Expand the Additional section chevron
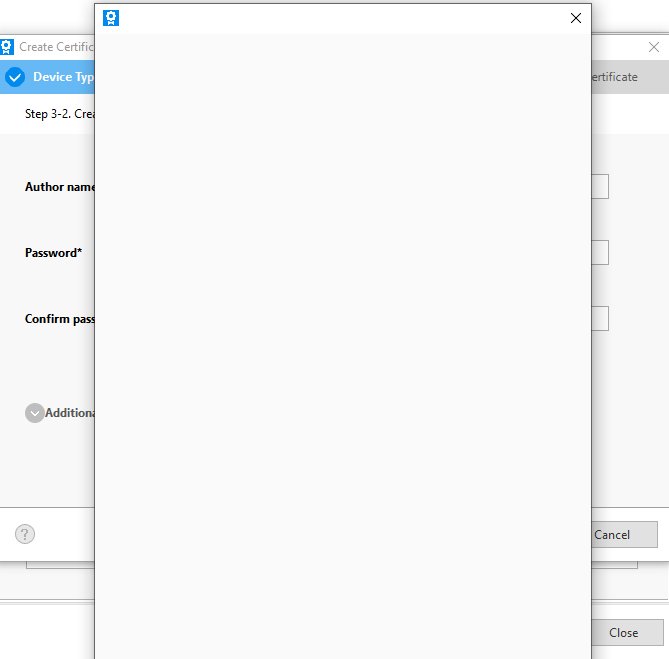Viewport: 669px width, 659px height. (x=34, y=413)
